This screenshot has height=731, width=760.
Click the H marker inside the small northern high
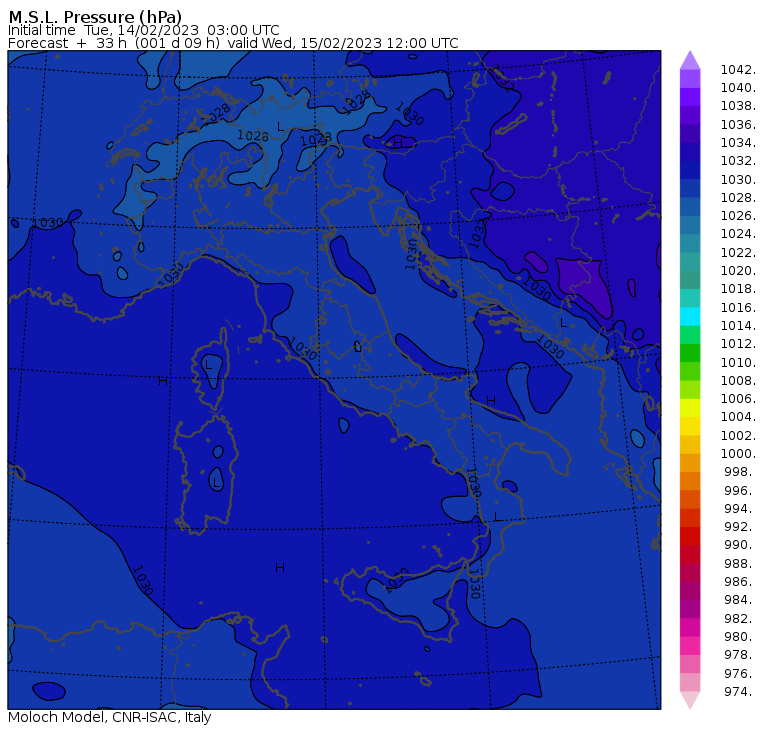pos(398,143)
